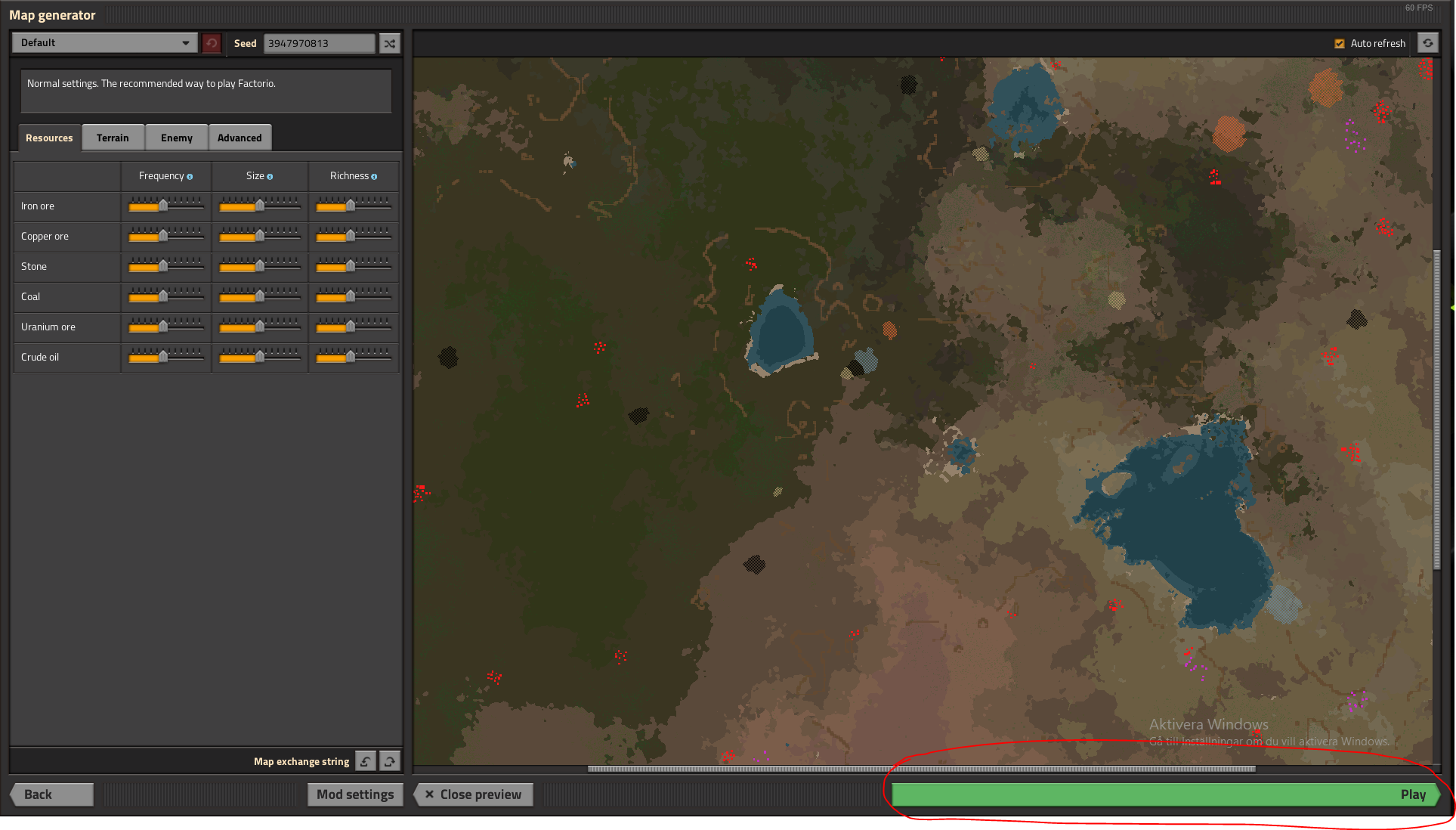Adjust Iron ore frequency slider

(x=165, y=206)
